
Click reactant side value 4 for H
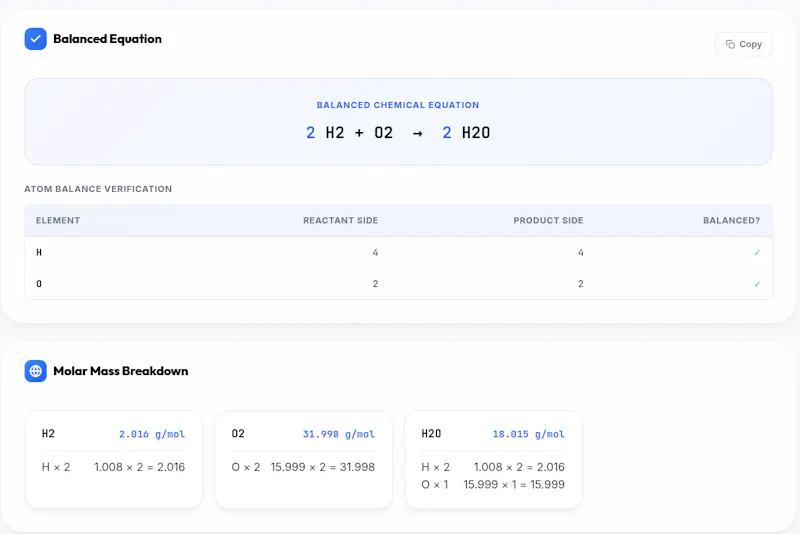point(375,252)
